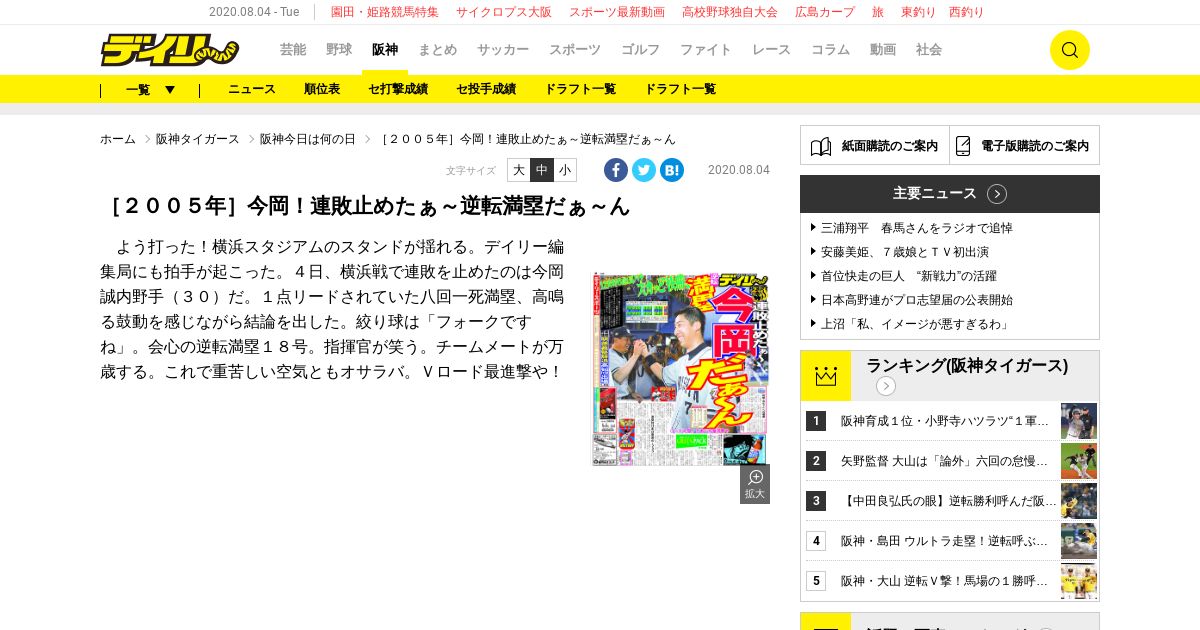Click thumbnail beside ranking 5 article
The image size is (1200, 630).
point(1079,581)
